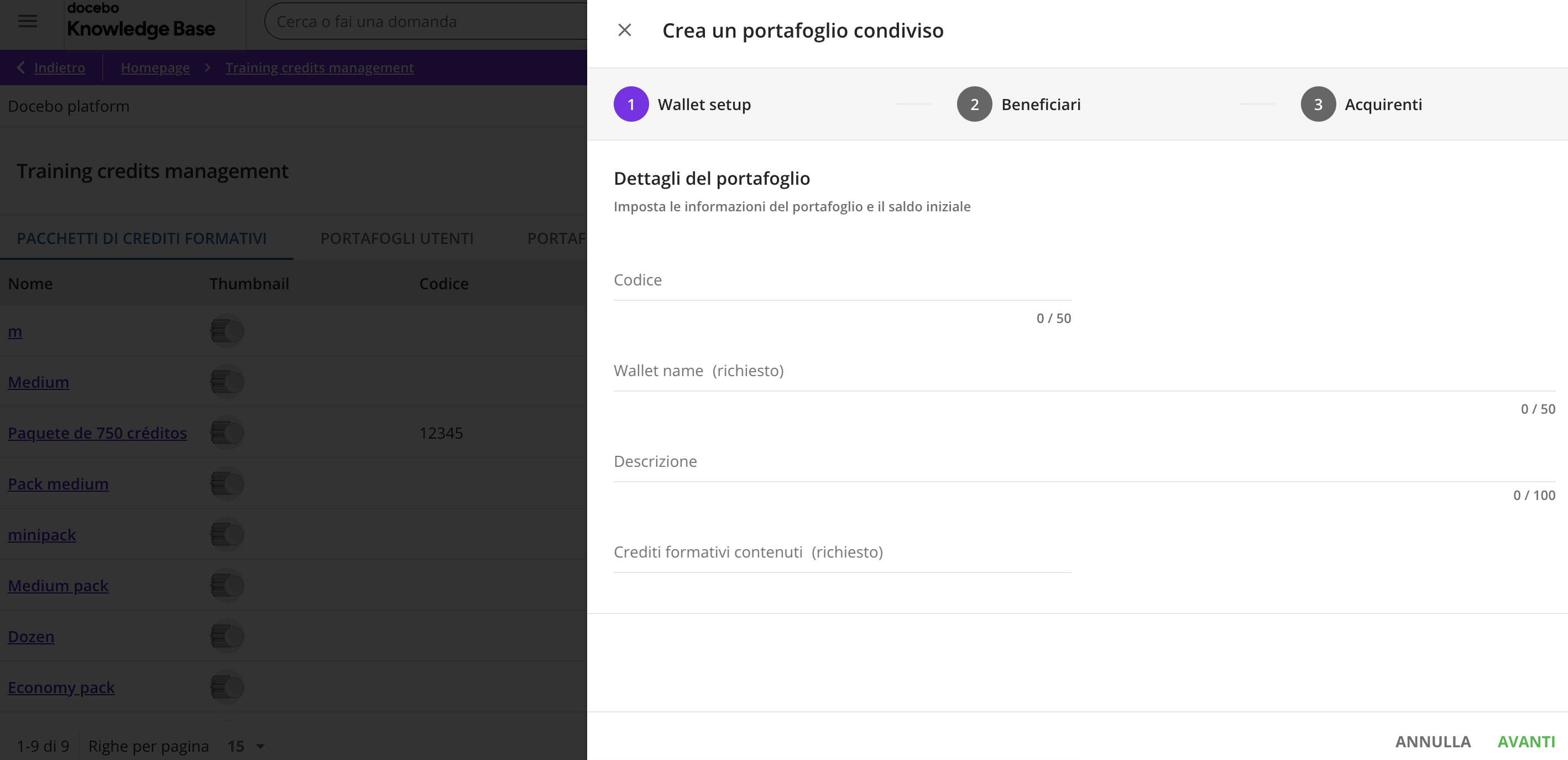Click thumbnail icon for Economy pack row
This screenshot has height=760, width=1568.
click(x=227, y=687)
